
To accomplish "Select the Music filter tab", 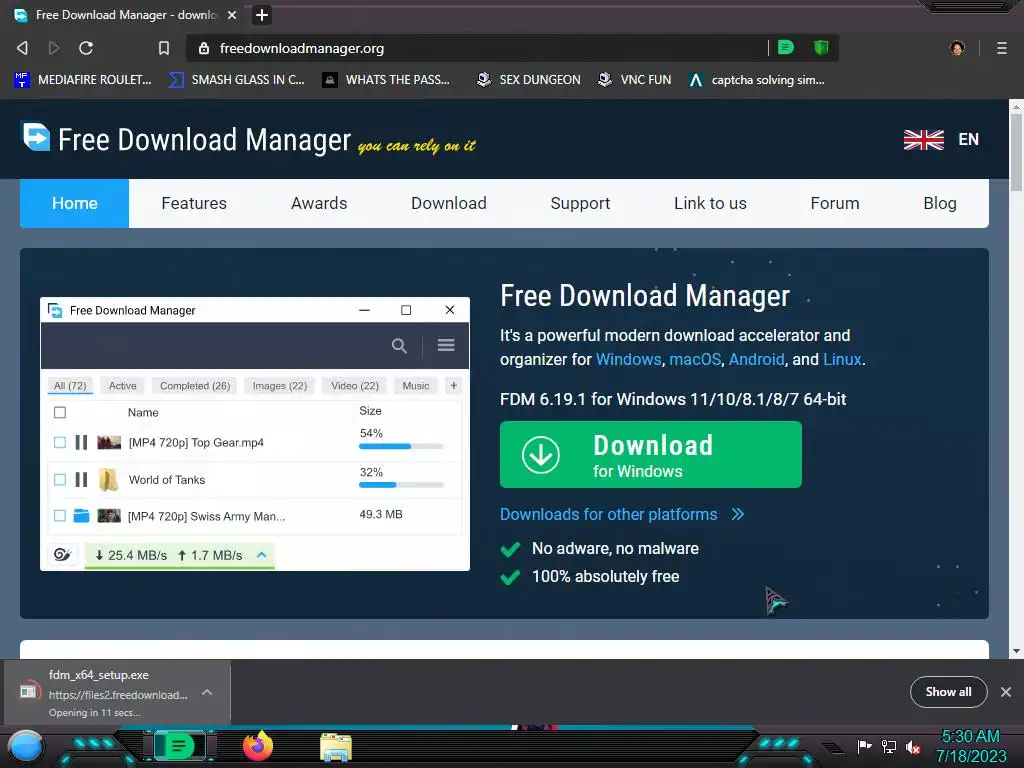I will tap(415, 386).
